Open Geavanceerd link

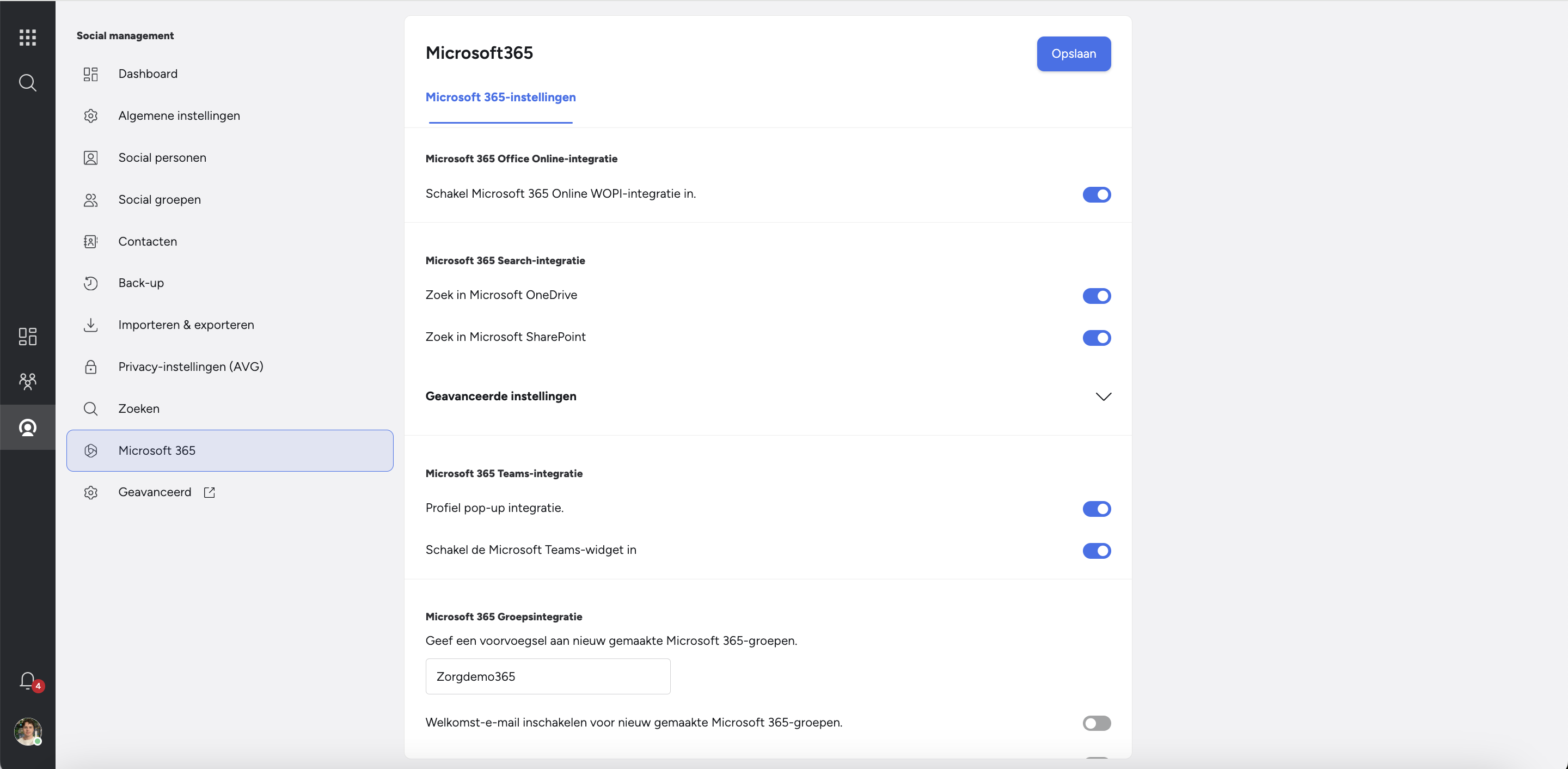point(229,492)
